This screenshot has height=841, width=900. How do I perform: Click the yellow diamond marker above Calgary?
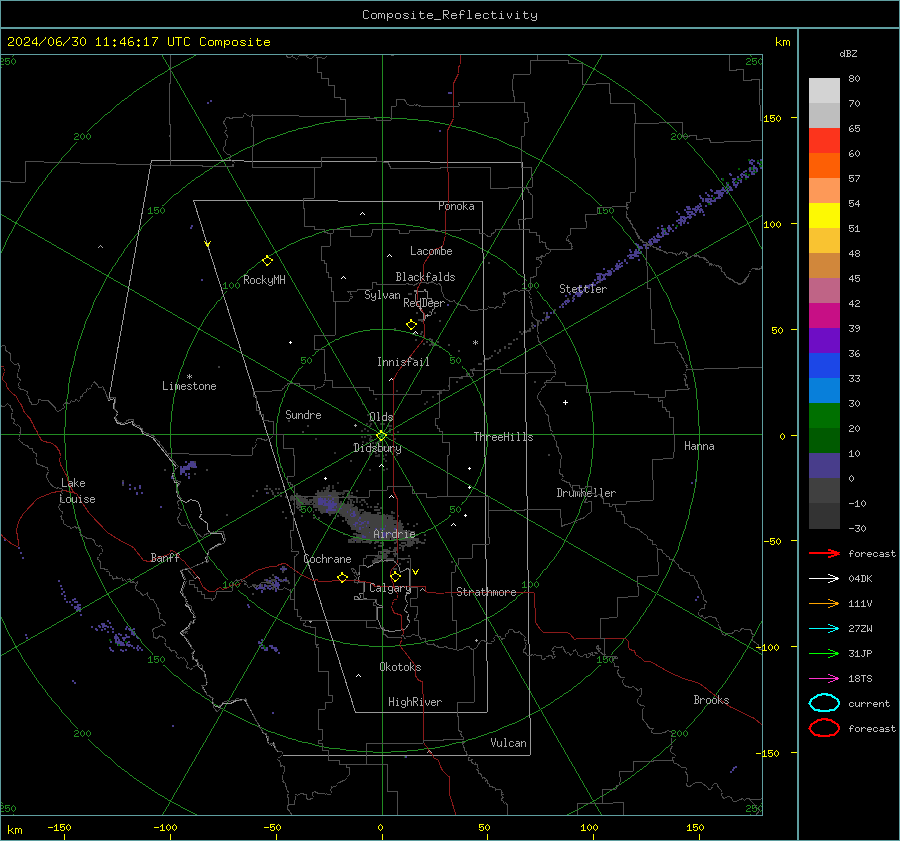pos(395,576)
